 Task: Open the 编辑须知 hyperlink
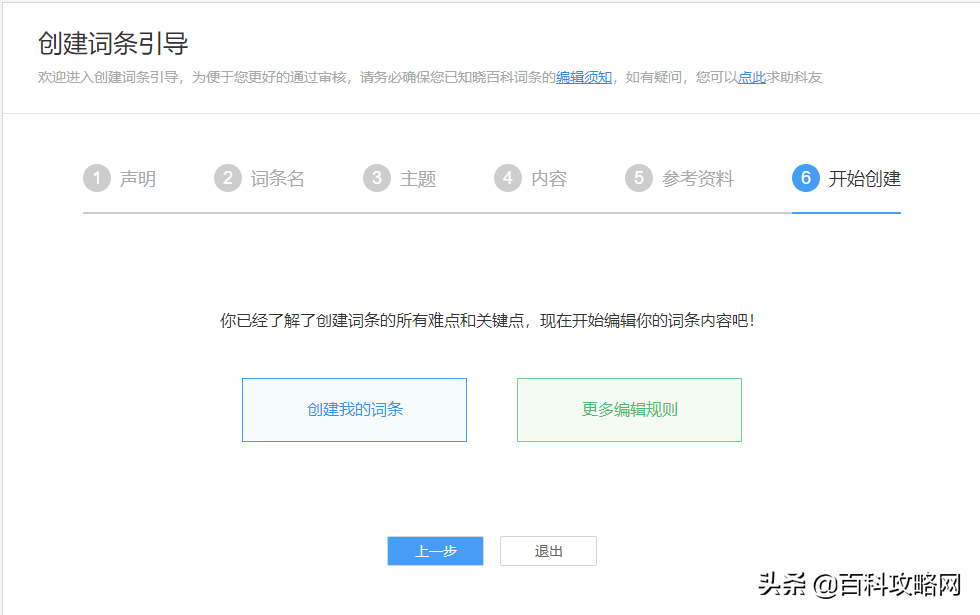coord(584,77)
